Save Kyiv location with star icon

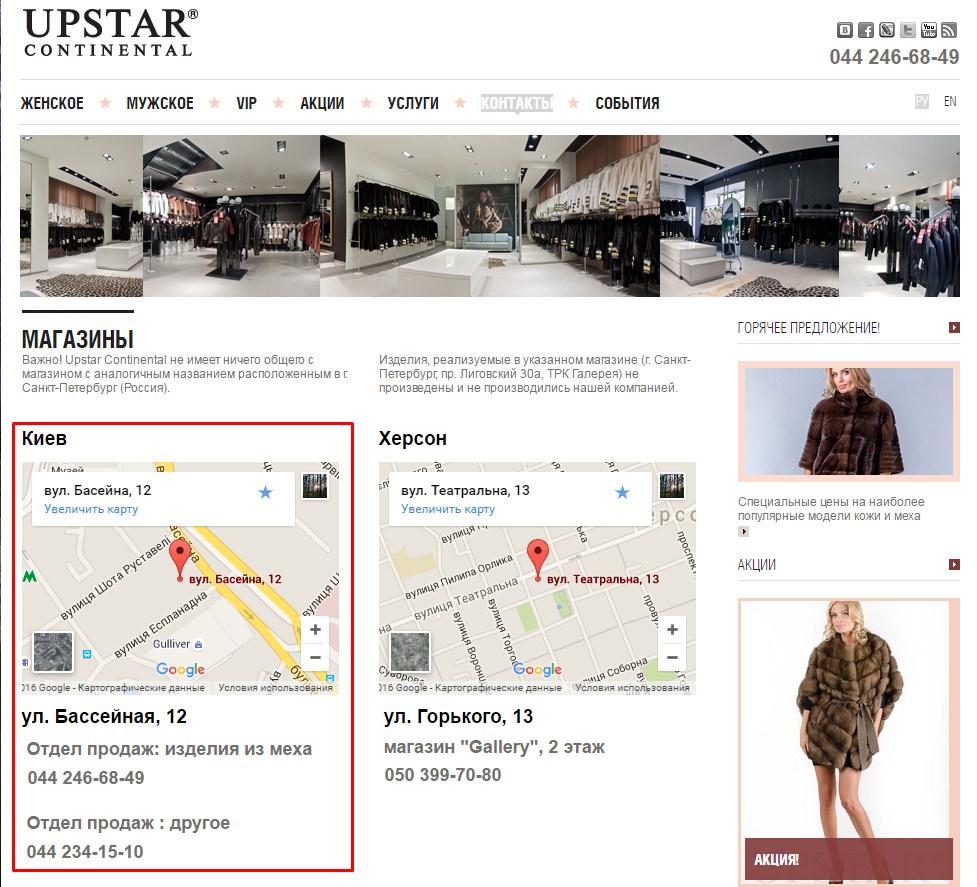coord(265,492)
